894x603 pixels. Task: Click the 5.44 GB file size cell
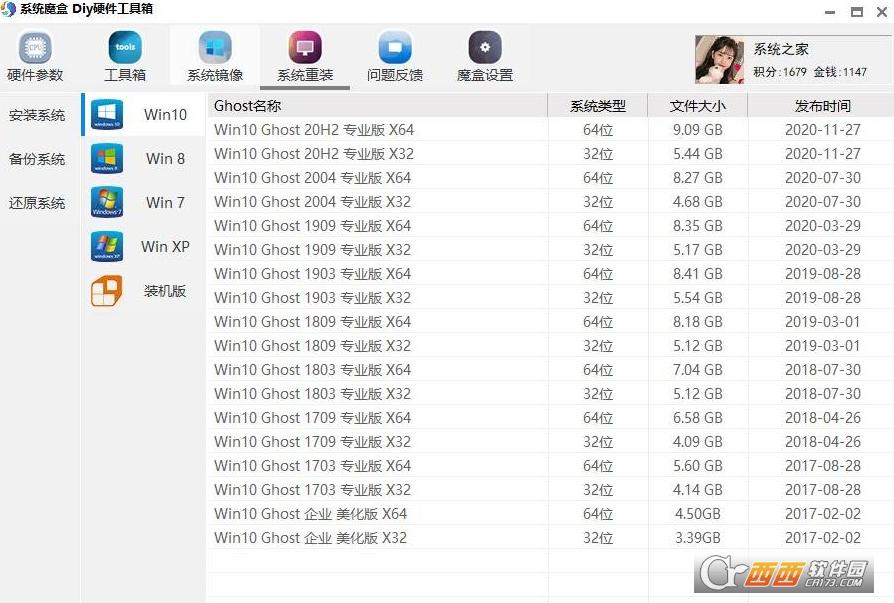click(x=697, y=154)
